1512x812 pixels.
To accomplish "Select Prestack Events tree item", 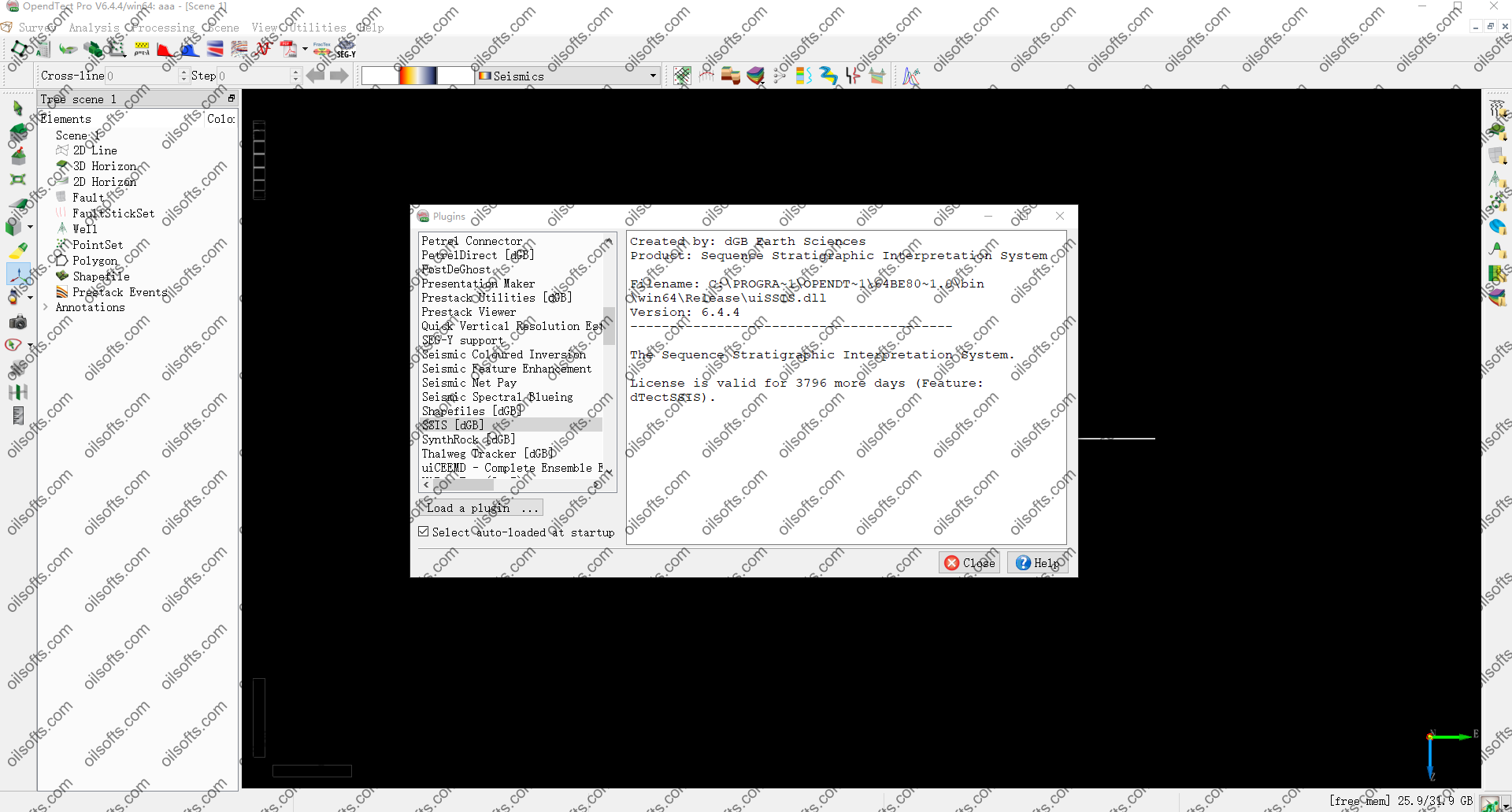I will [120, 292].
